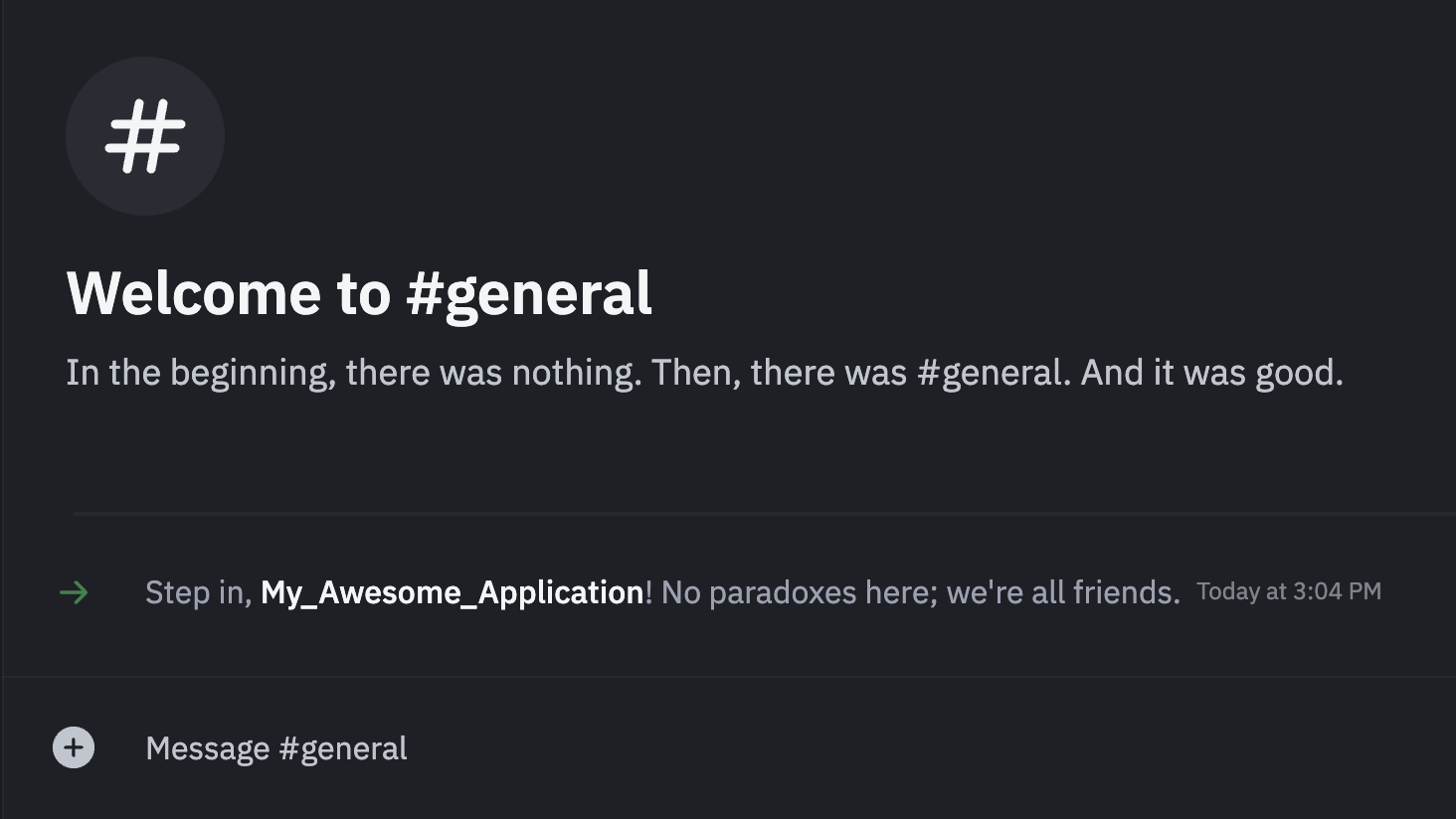
Task: Open the My_Awesome_Application user profile
Action: click(x=452, y=592)
